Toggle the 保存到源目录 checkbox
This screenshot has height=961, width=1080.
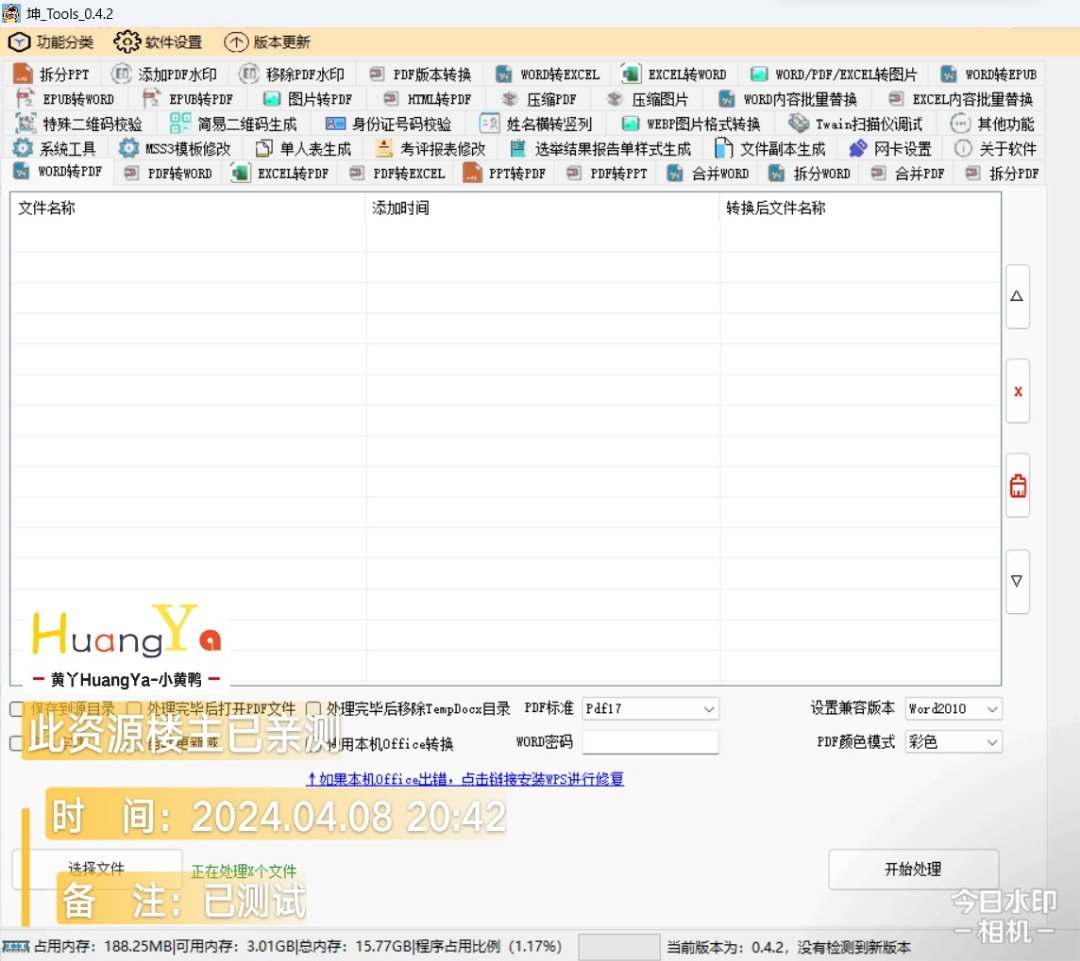point(17,709)
